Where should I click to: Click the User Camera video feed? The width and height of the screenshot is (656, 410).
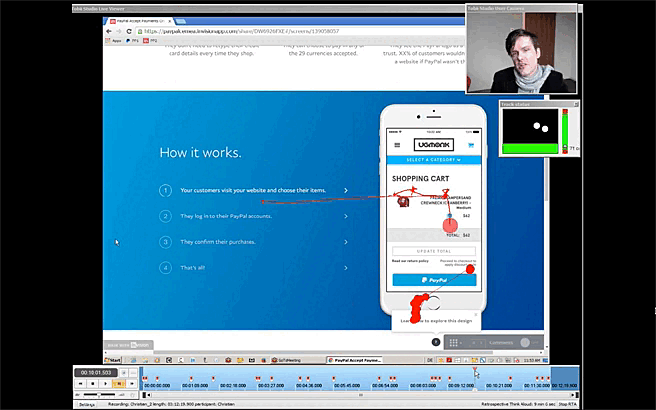tap(521, 52)
